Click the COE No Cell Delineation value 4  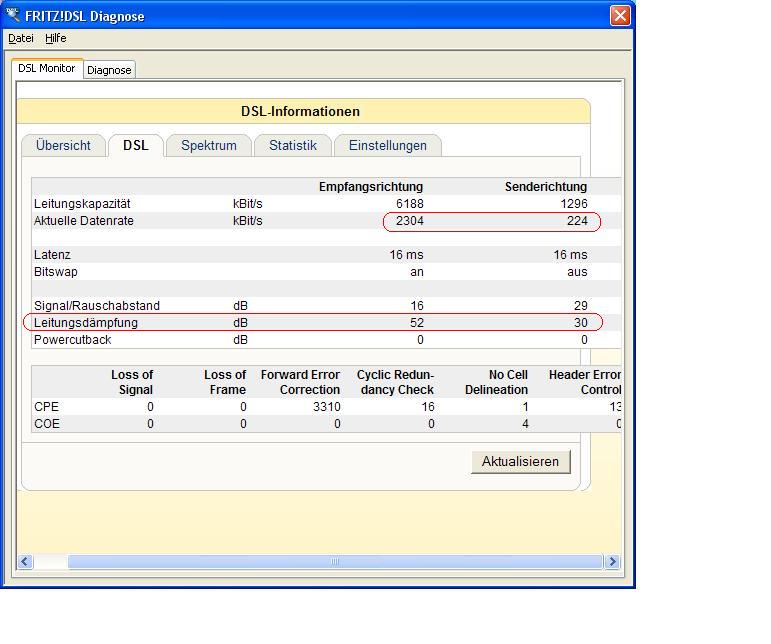click(525, 424)
